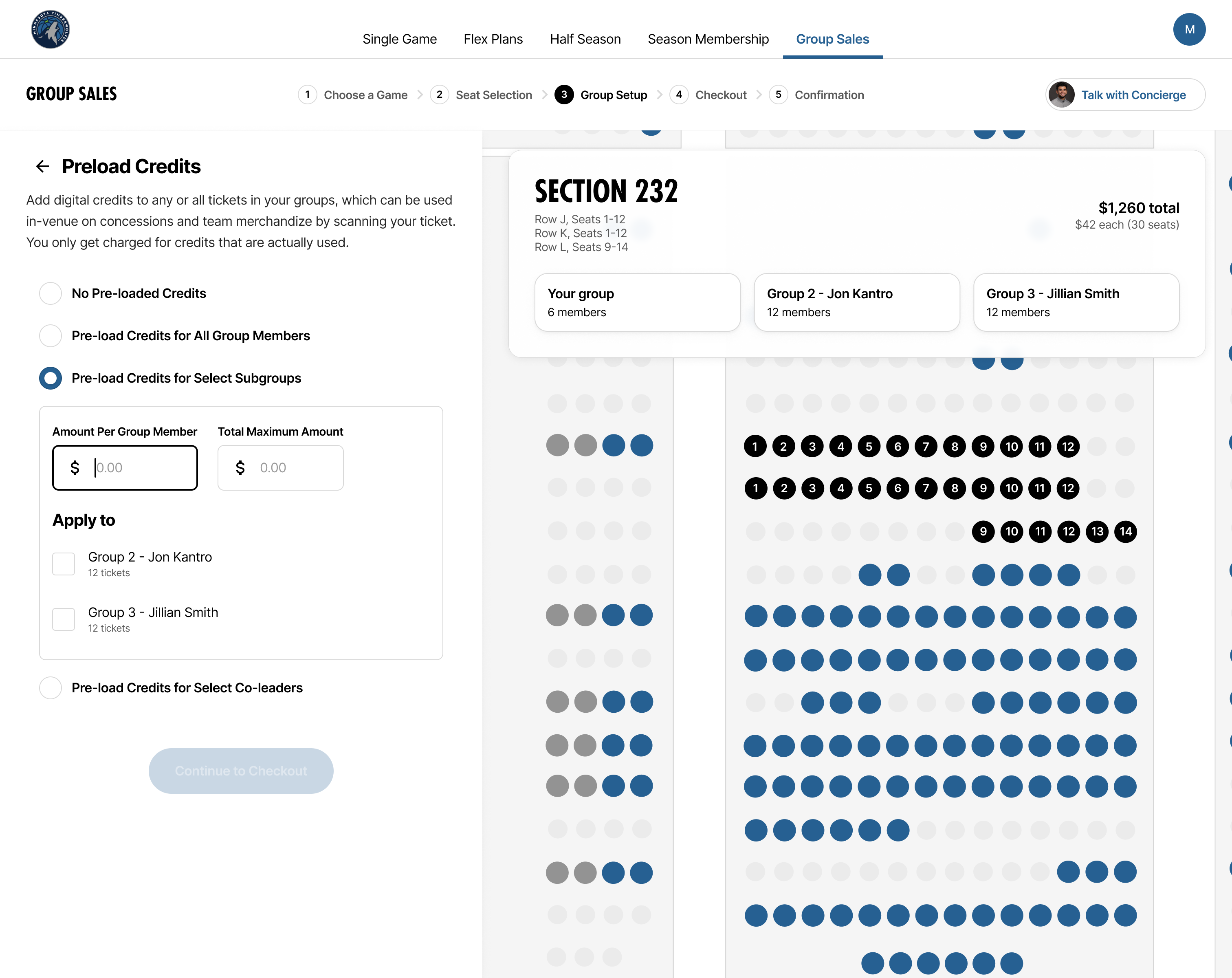The image size is (1232, 978).
Task: Click step 1 circle for Choose a Game
Action: point(308,95)
